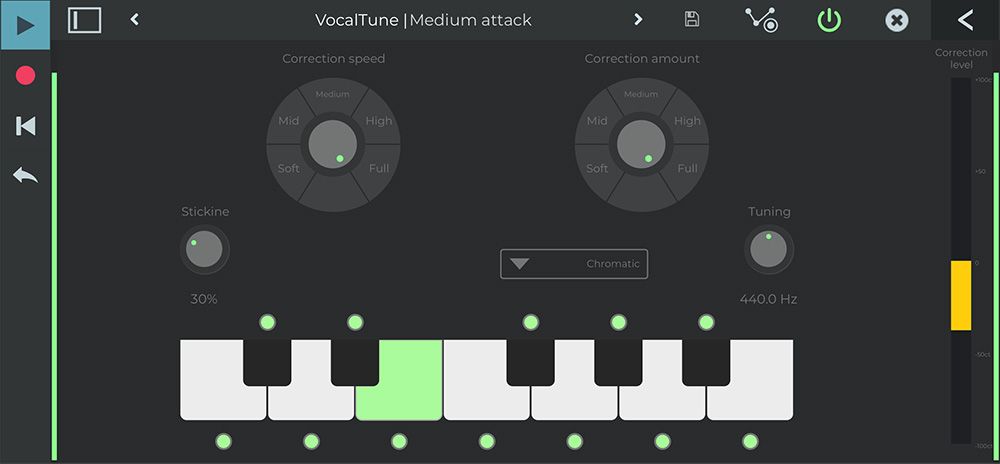
Task: Toggle the green plugin power button
Action: tap(829, 20)
